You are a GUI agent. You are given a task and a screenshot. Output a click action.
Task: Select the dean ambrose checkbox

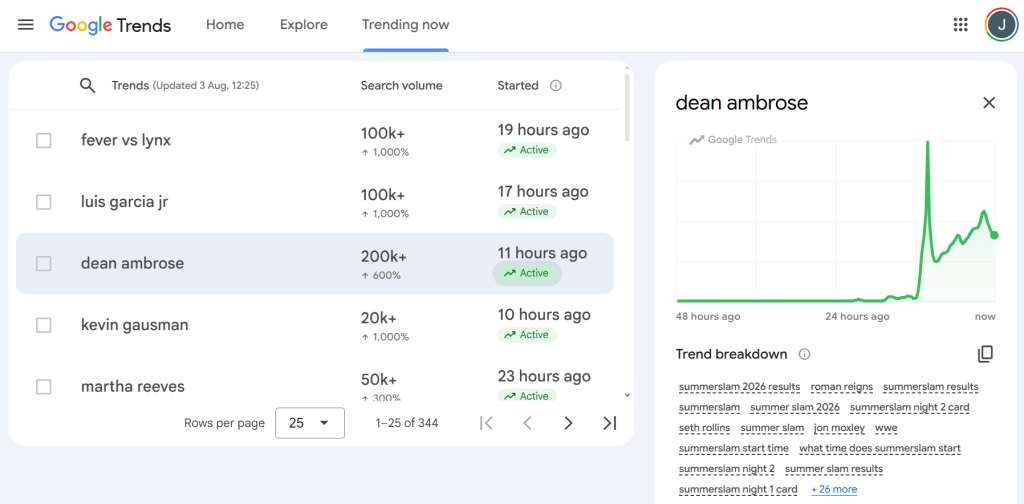coord(44,264)
